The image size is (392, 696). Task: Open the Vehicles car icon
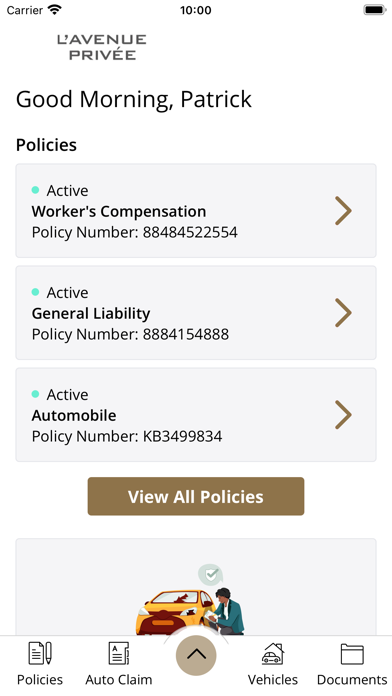click(273, 653)
